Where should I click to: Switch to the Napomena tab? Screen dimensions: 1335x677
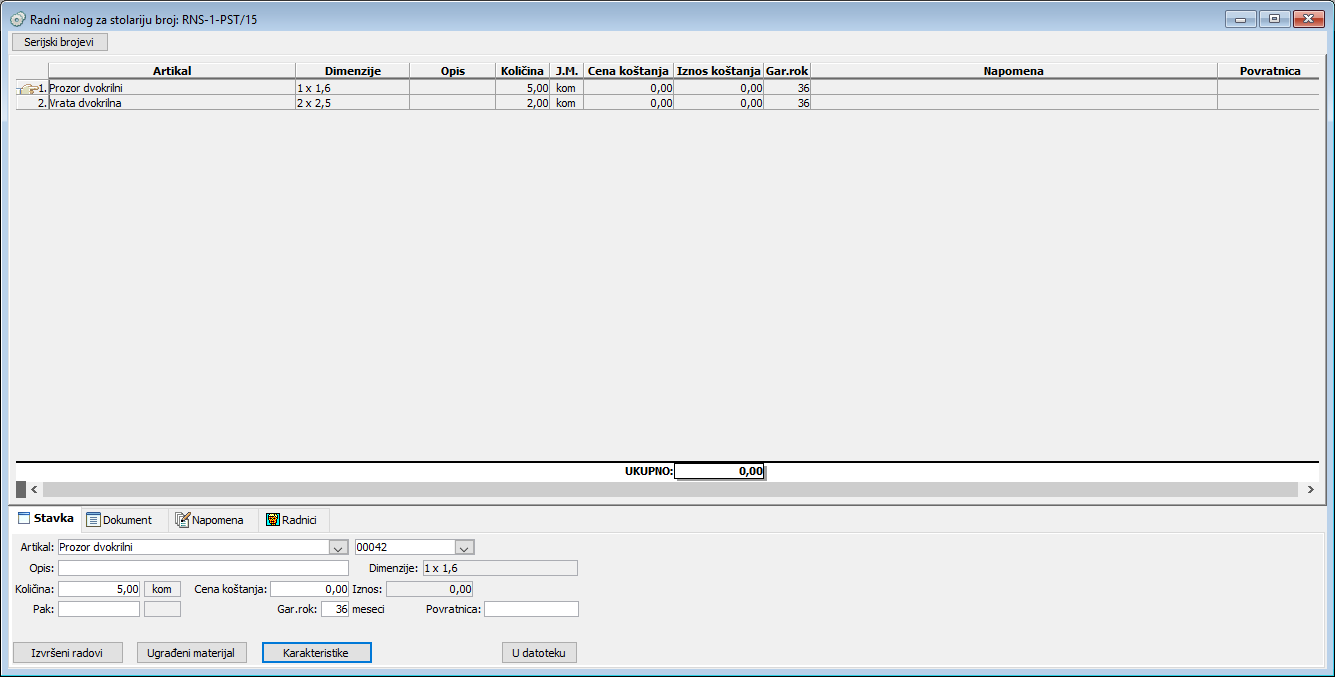(209, 520)
